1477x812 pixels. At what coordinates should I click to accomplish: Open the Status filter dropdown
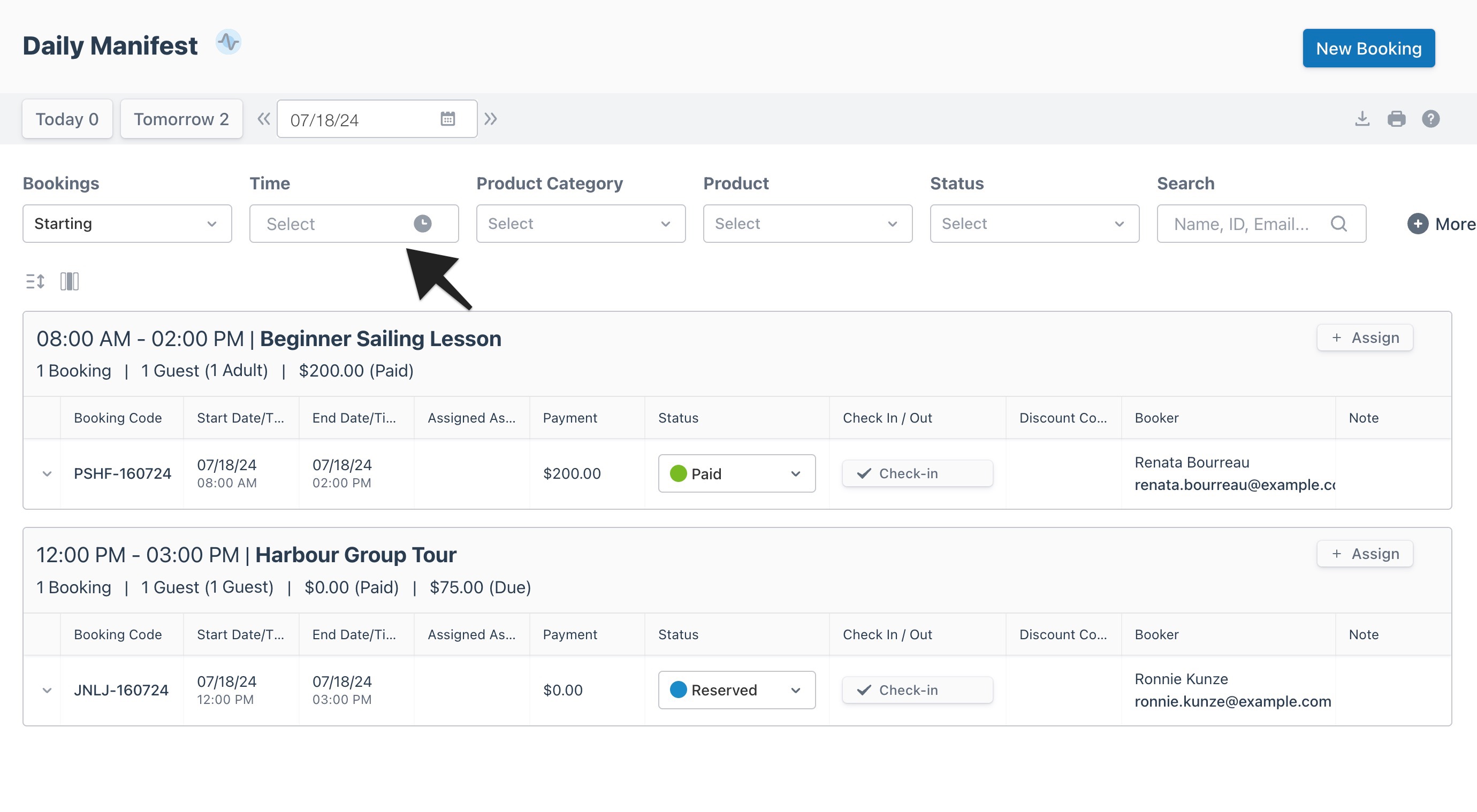[1034, 224]
